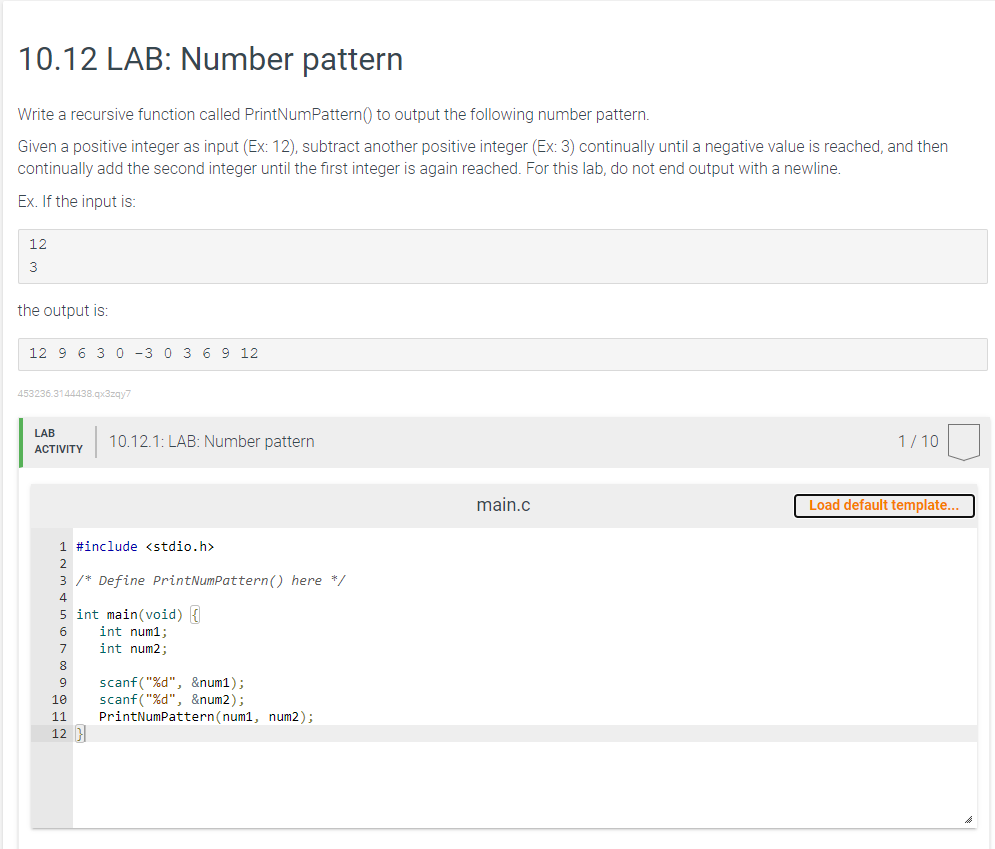995x849 pixels.
Task: Click the closing brace on line 12
Action: click(x=80, y=733)
